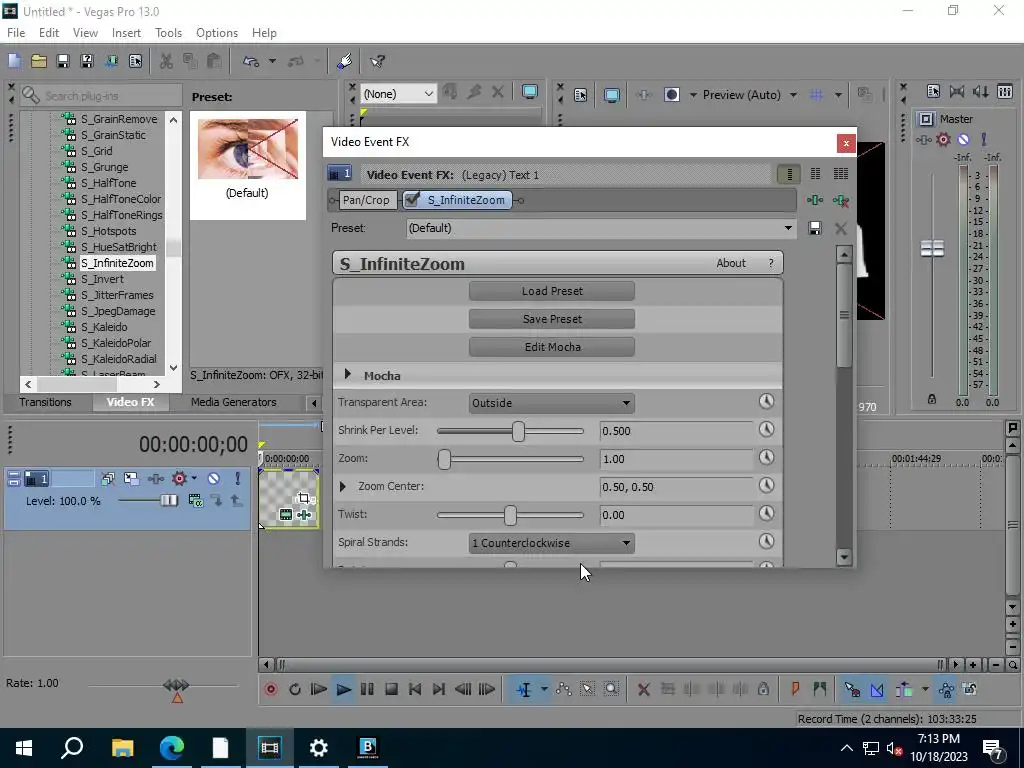Open Spiral Strands dropdown
Screen dimensions: 1024x768
coord(552,543)
